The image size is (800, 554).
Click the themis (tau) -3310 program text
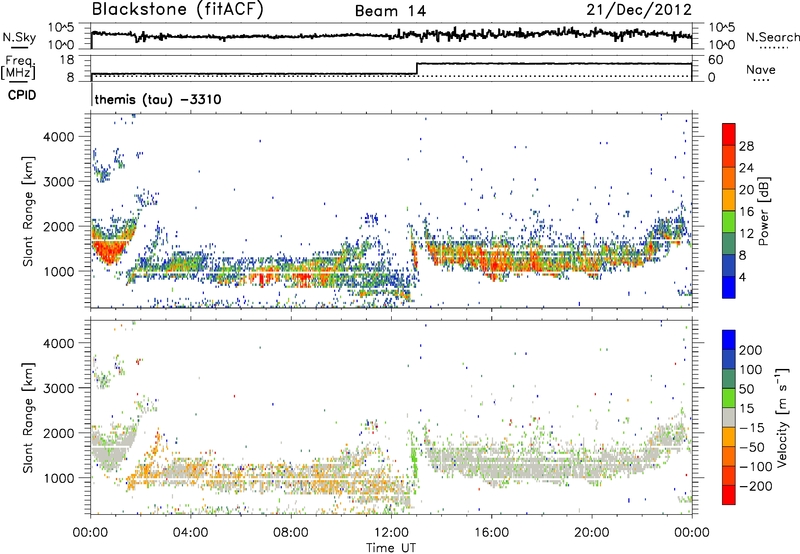click(x=158, y=99)
